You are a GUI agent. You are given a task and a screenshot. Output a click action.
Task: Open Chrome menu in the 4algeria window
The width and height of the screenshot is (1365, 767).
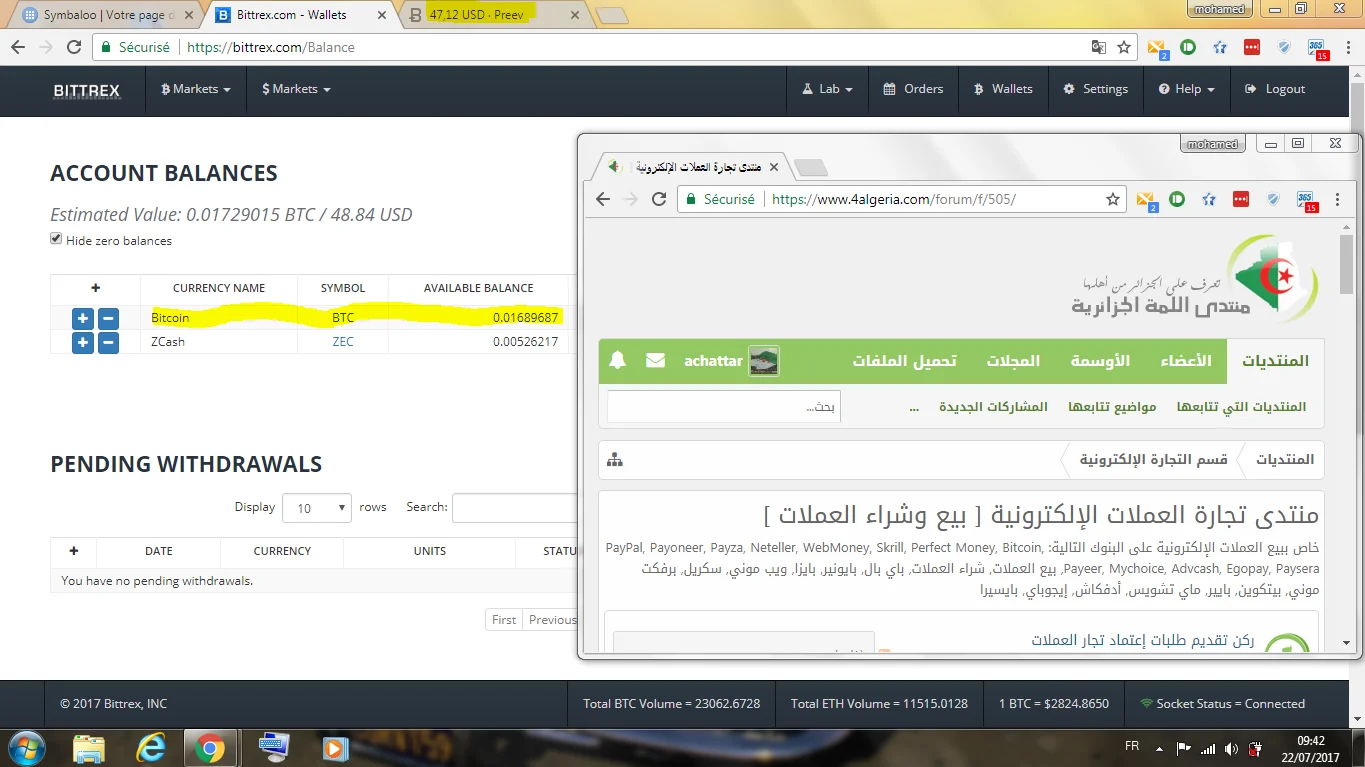1339,199
